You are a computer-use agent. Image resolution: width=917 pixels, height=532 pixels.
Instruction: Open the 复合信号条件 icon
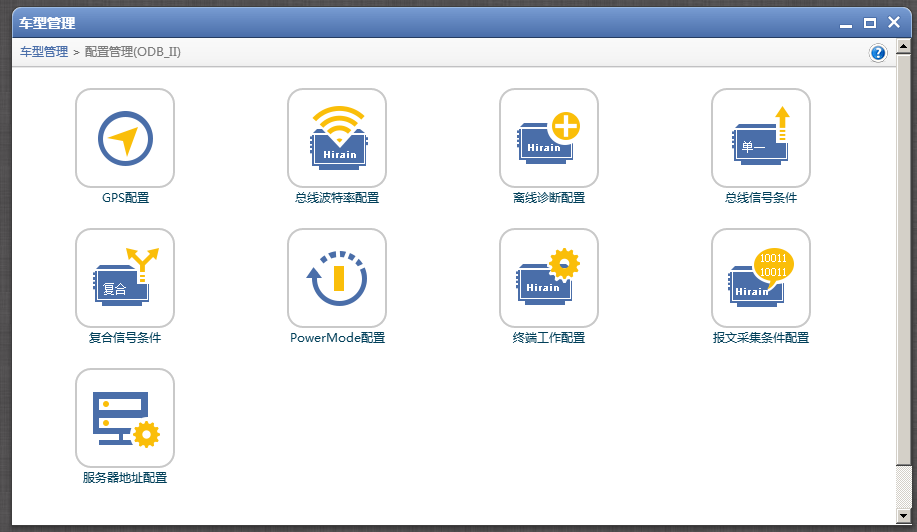click(125, 278)
